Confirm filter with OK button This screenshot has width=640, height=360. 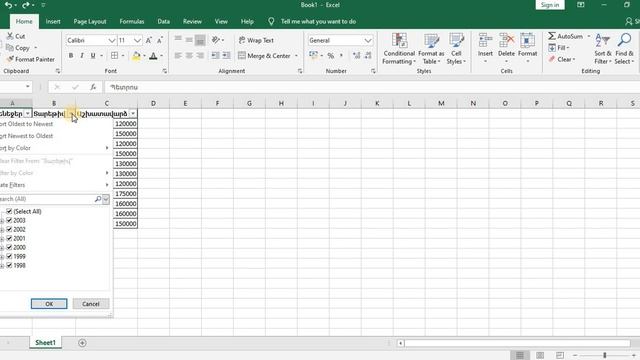pos(49,304)
